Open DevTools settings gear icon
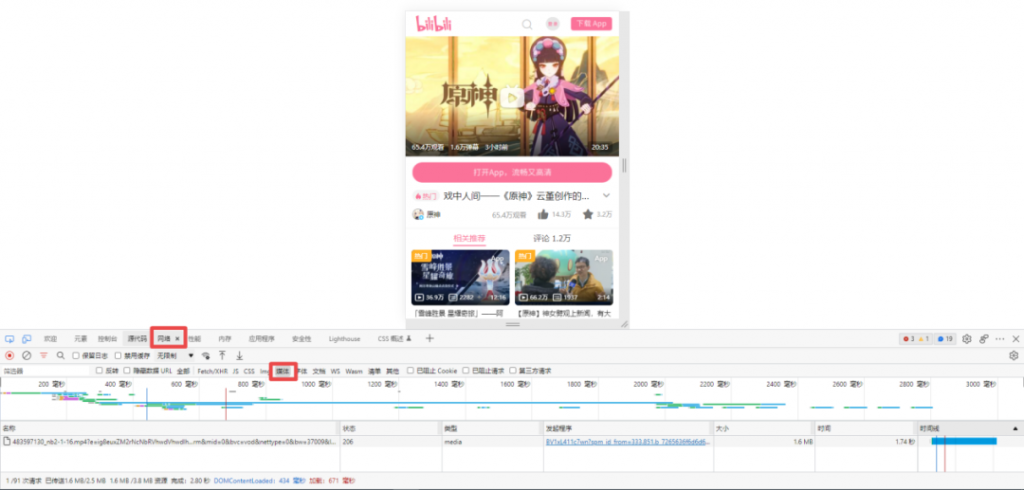Viewport: 1024px width, 490px height. tap(967, 339)
